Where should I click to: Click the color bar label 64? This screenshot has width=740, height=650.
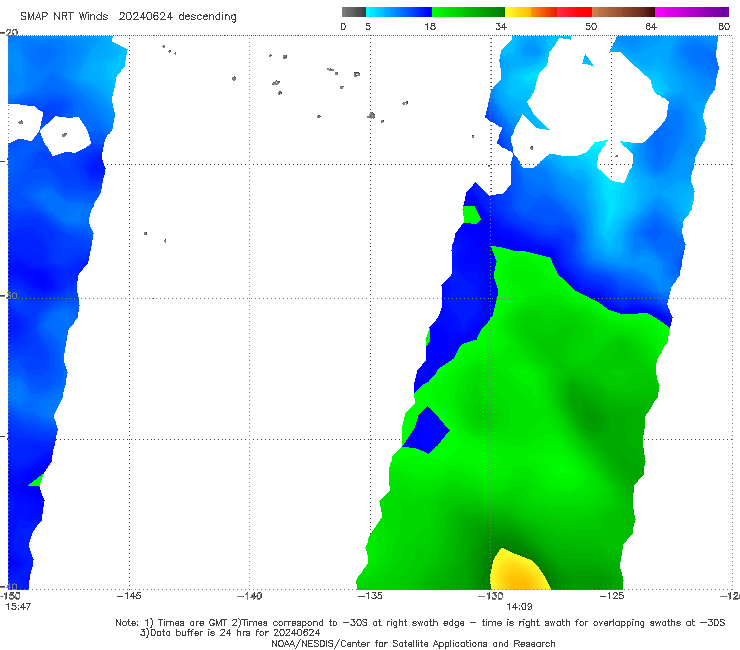point(651,26)
